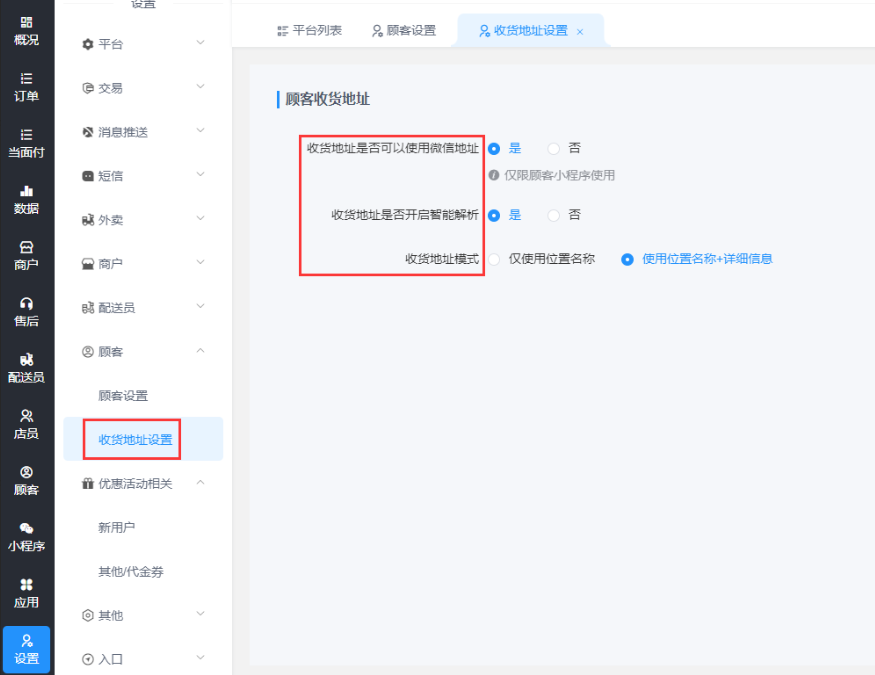
Task: Open the 概况 overview icon in sidebar
Action: (26, 31)
